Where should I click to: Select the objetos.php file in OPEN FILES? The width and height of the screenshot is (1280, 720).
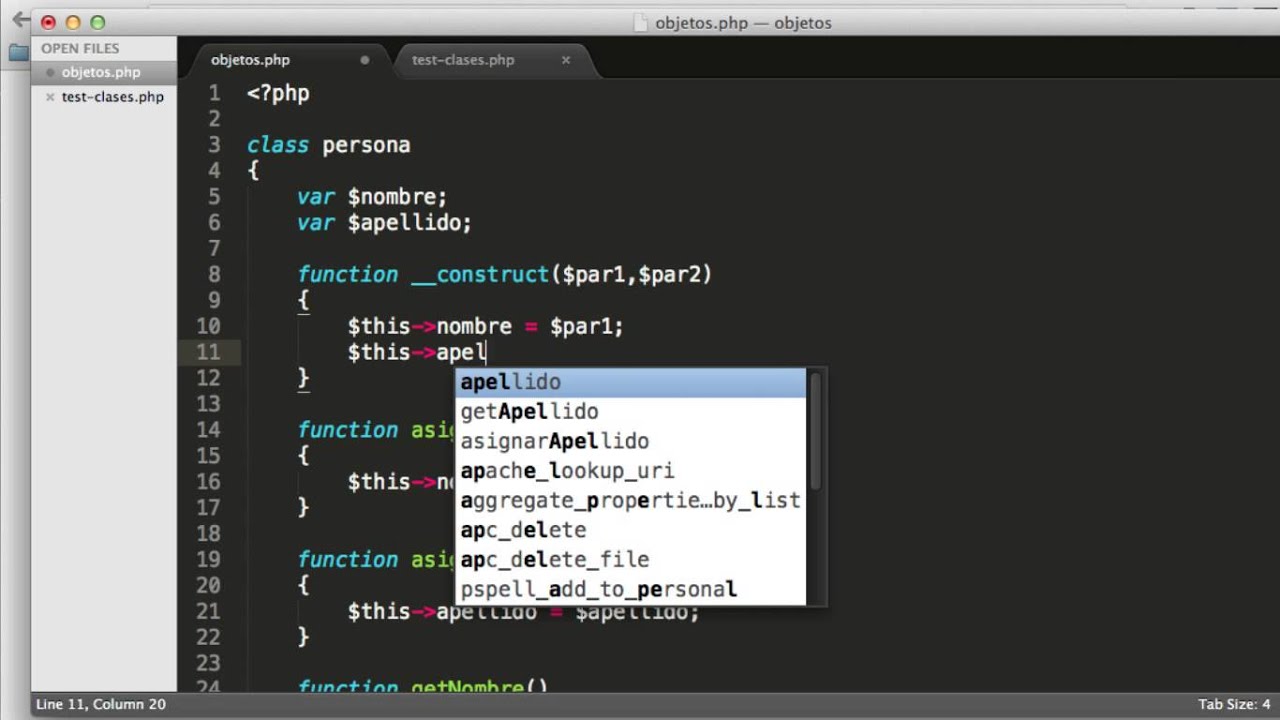click(x=100, y=72)
